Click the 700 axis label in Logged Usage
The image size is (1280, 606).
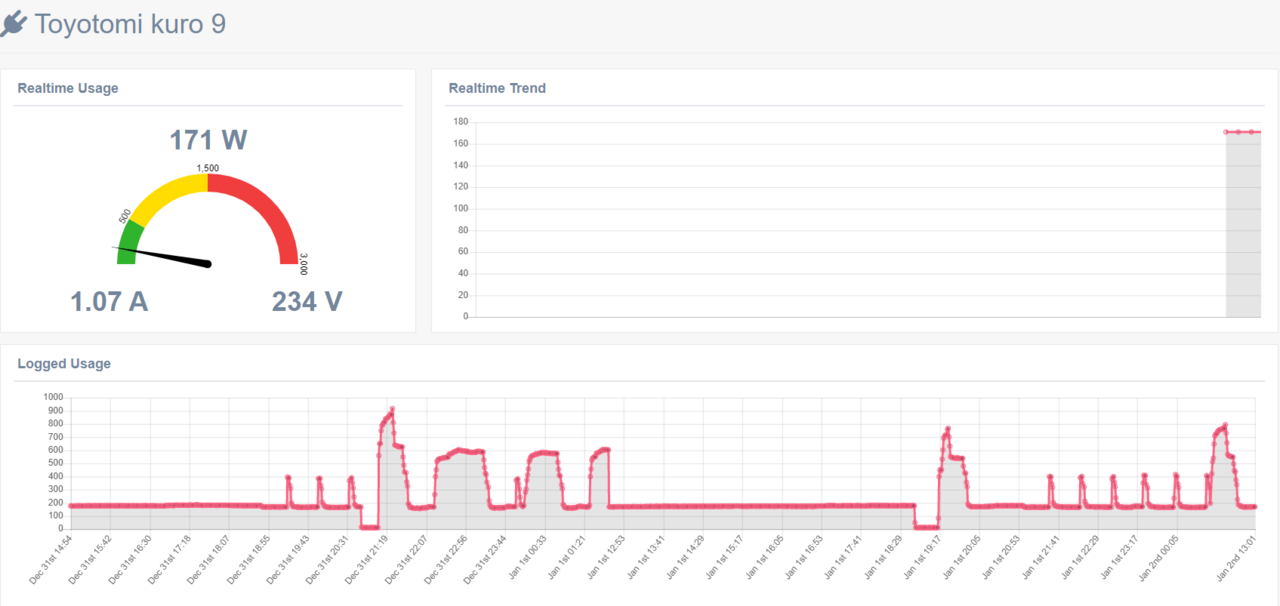coord(56,437)
